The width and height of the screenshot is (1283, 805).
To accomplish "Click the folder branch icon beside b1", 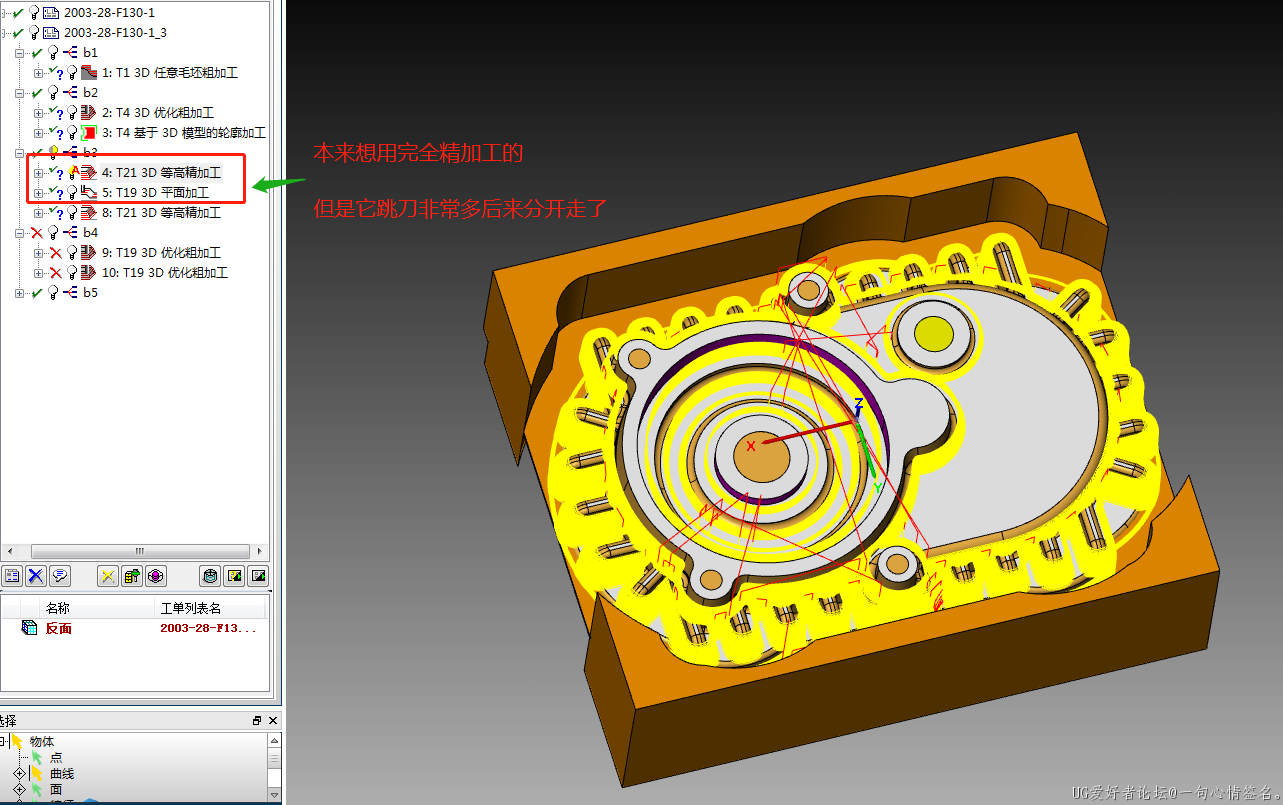I will [x=70, y=53].
